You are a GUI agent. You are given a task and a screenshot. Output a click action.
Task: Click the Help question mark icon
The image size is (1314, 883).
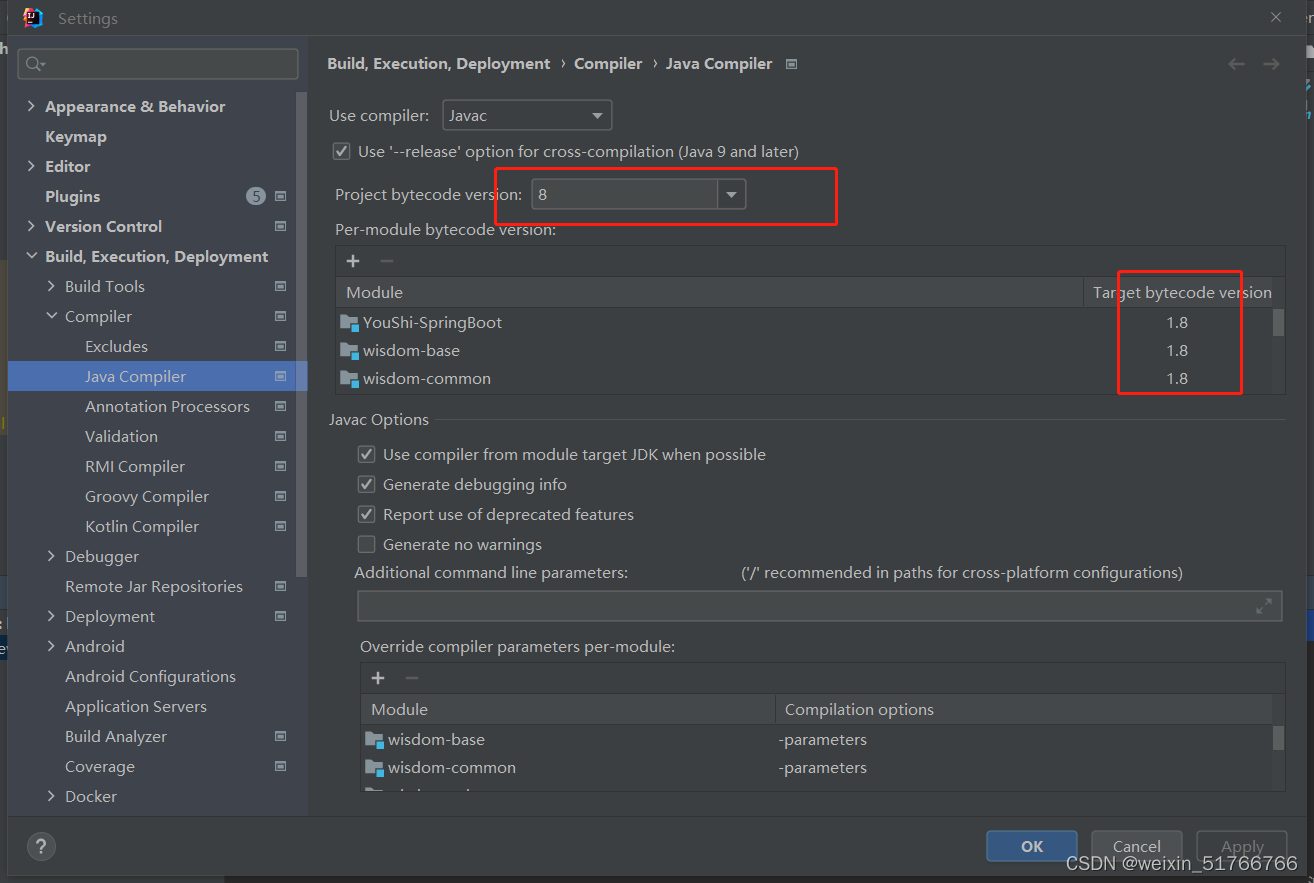coord(40,846)
